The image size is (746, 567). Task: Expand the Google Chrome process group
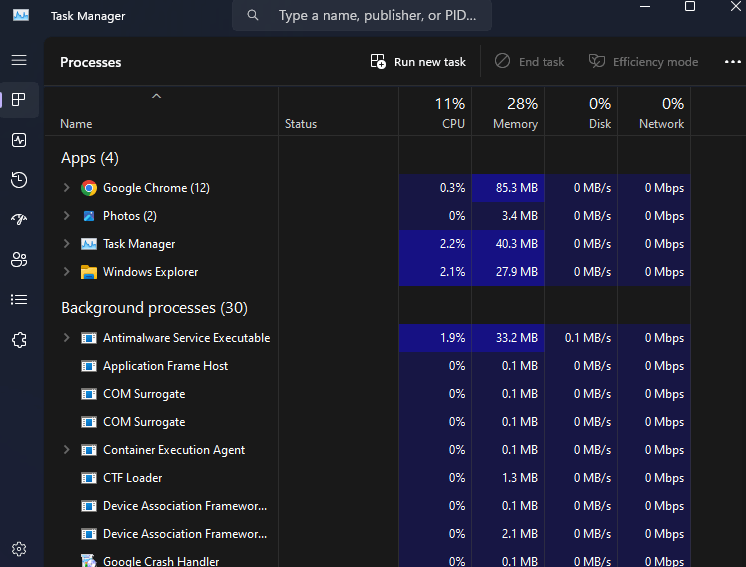[67, 188]
